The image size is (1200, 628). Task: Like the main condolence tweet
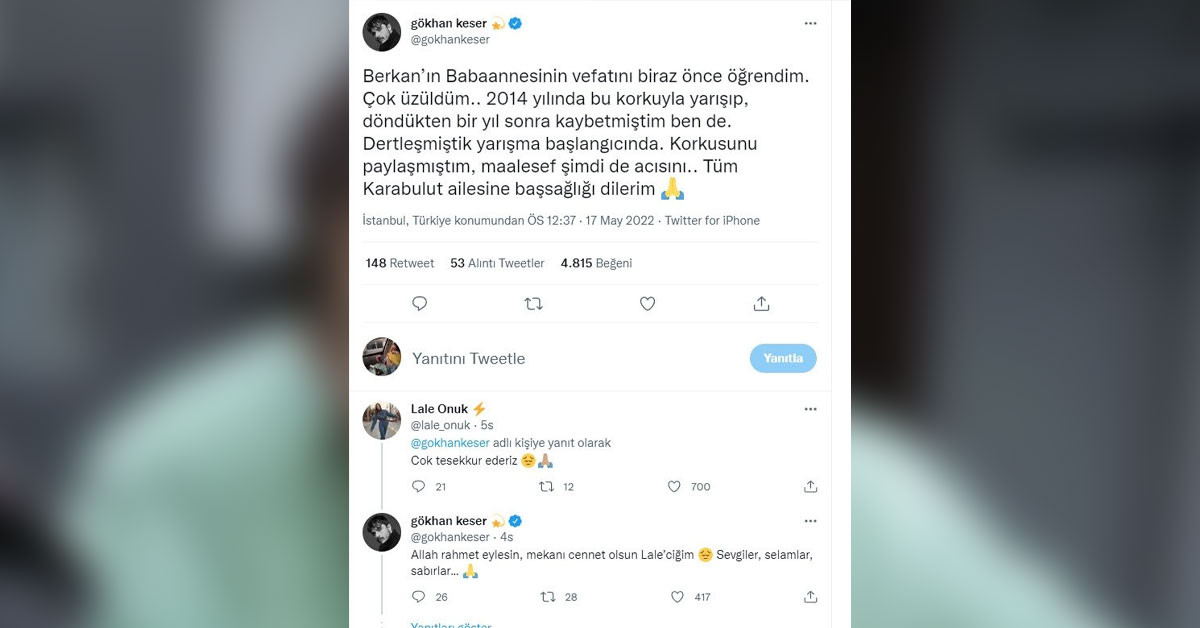click(647, 303)
